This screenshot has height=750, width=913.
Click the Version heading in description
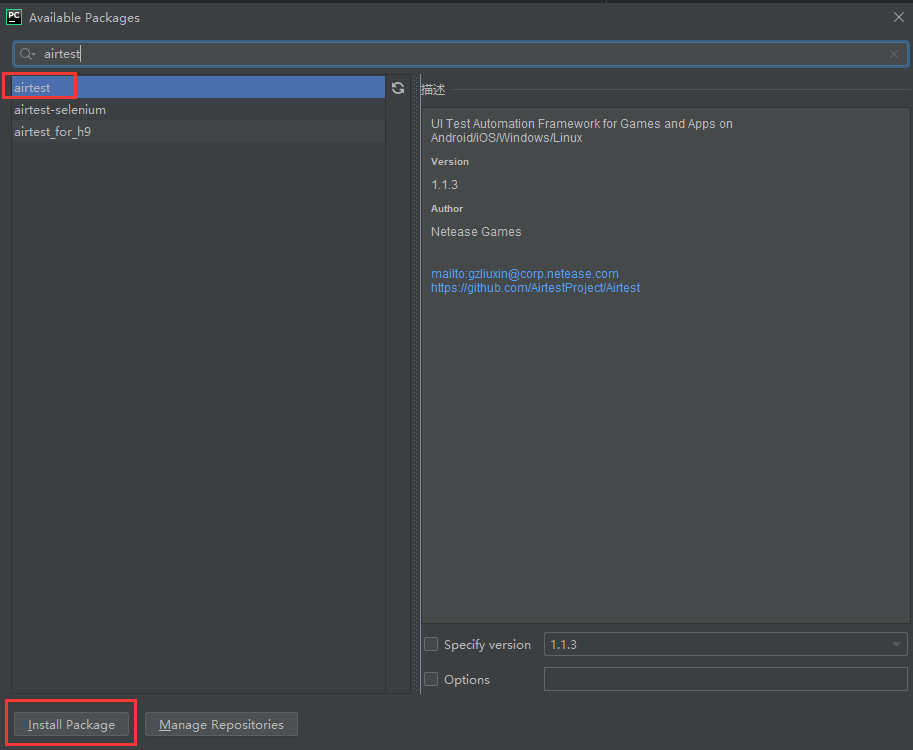[x=450, y=162]
